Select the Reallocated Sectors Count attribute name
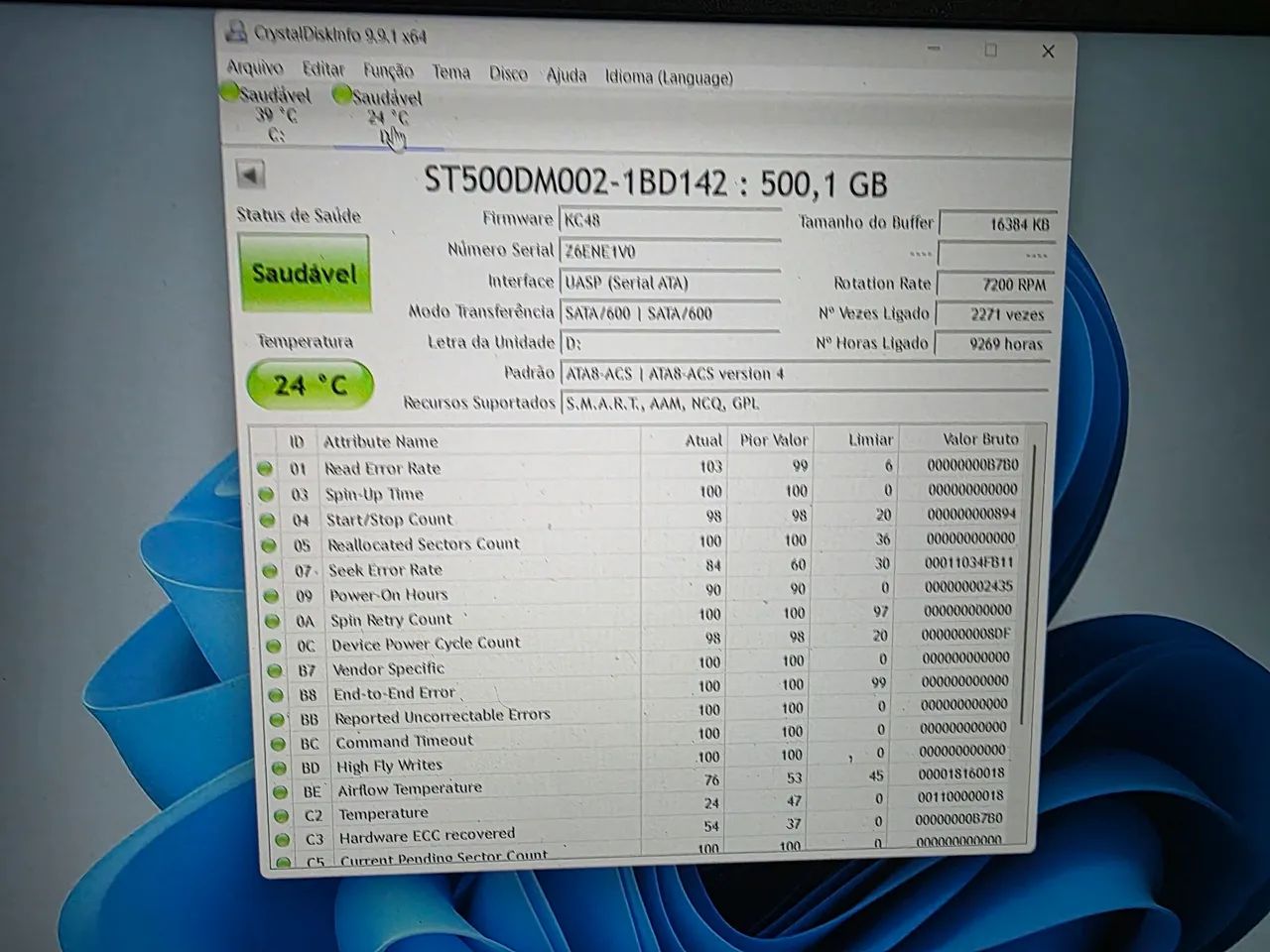 424,544
